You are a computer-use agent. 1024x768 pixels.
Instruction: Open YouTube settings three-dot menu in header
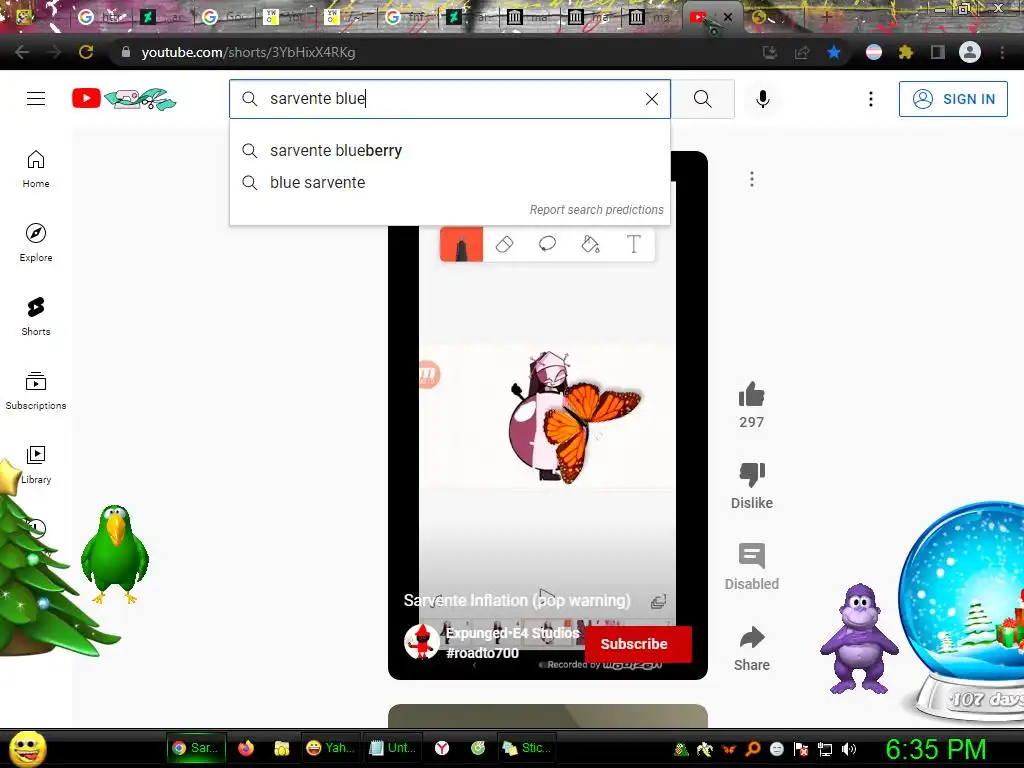[871, 99]
